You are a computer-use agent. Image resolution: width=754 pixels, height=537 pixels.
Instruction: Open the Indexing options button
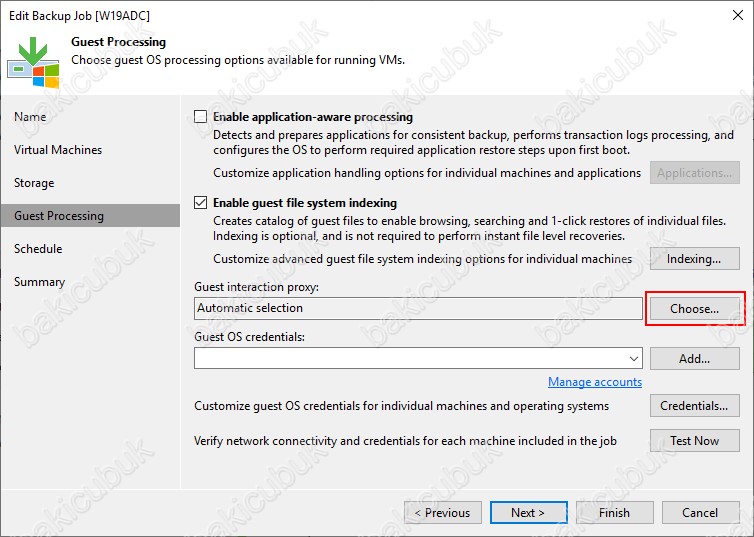(694, 259)
